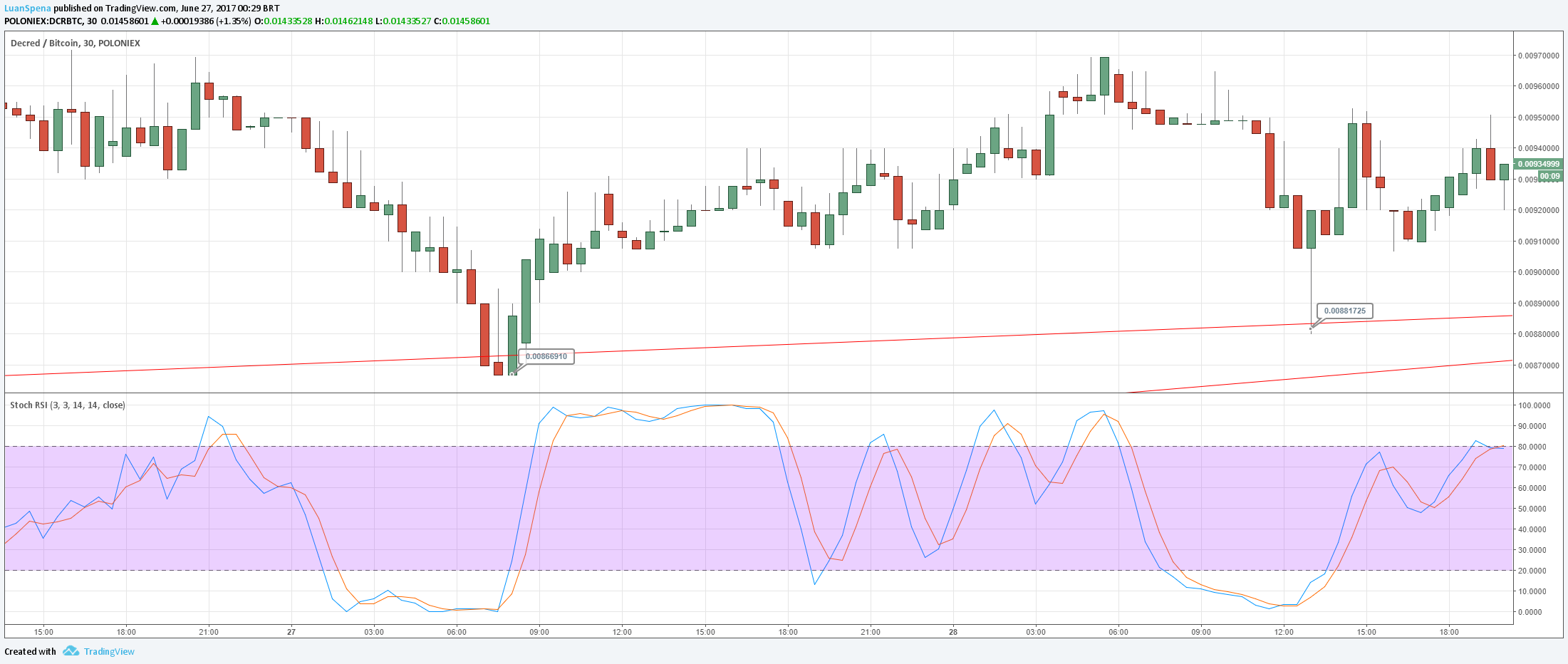Click the 0.00970000 price axis label

click(1539, 56)
